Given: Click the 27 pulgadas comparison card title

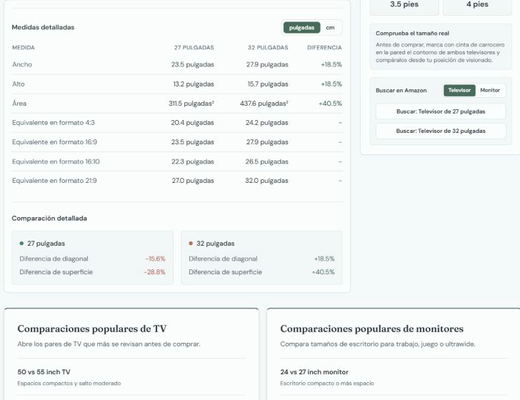Looking at the screenshot, I should pos(46,244).
